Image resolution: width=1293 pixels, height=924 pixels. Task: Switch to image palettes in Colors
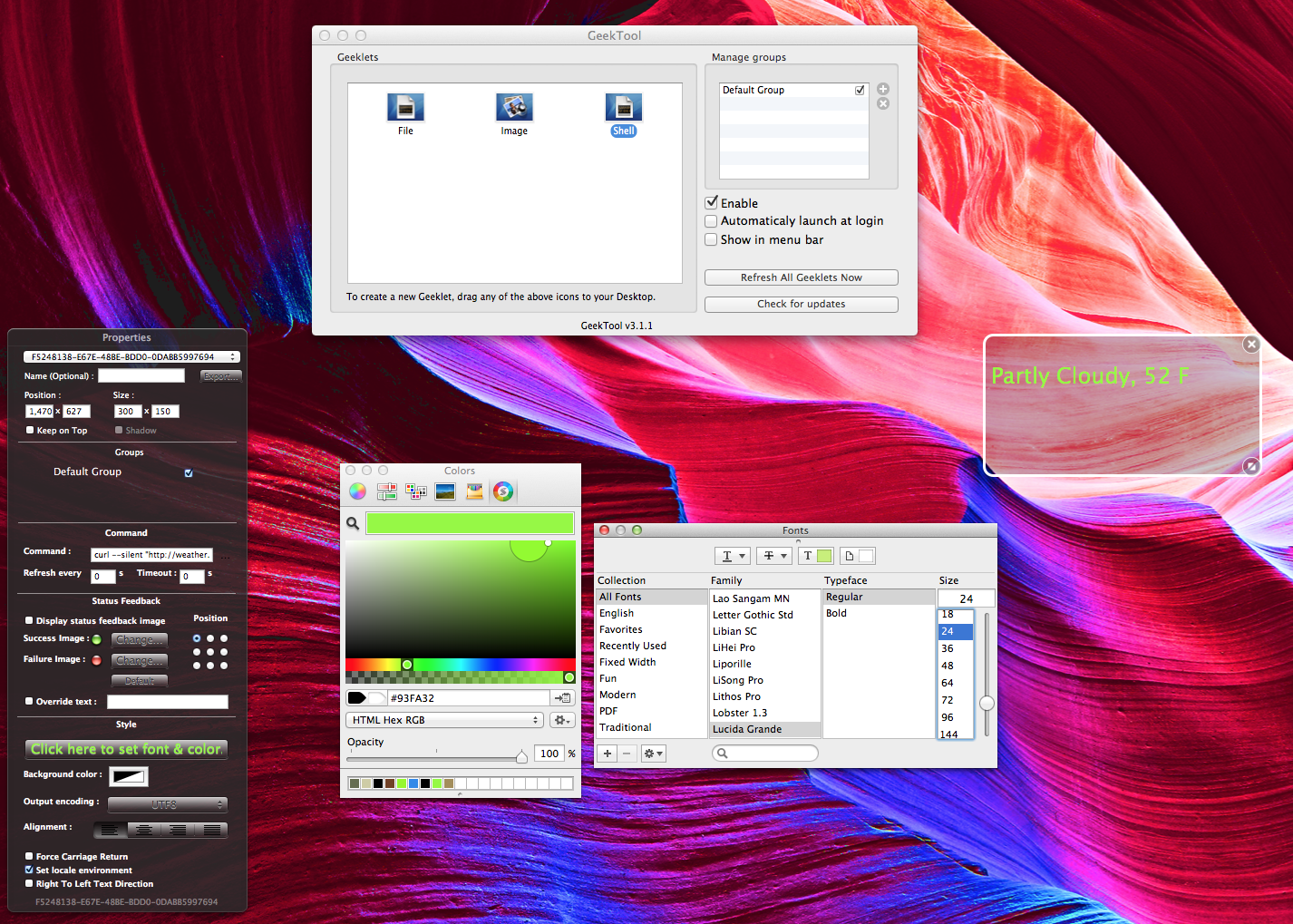tap(445, 491)
